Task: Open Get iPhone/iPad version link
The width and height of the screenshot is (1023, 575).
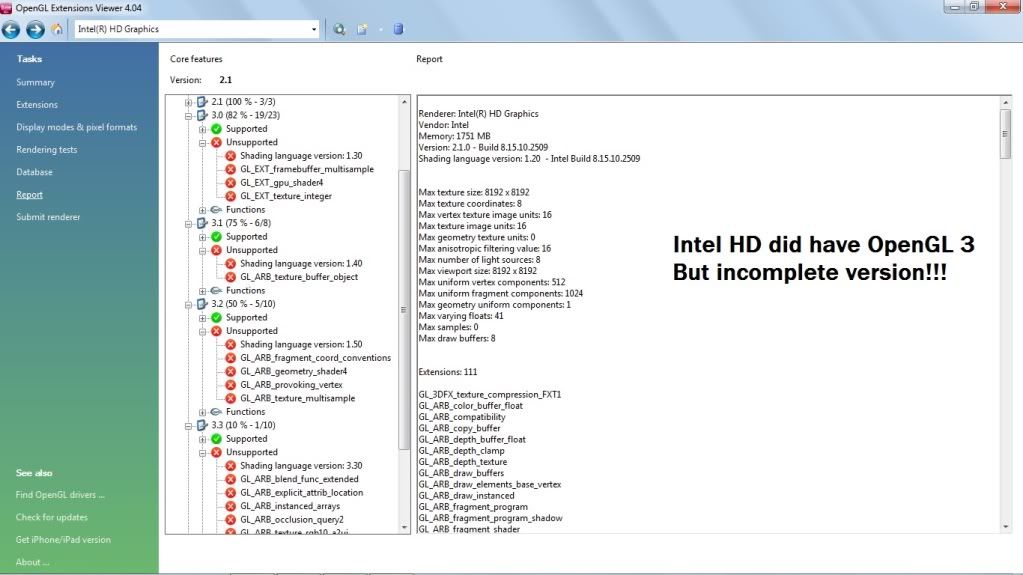Action: (63, 540)
